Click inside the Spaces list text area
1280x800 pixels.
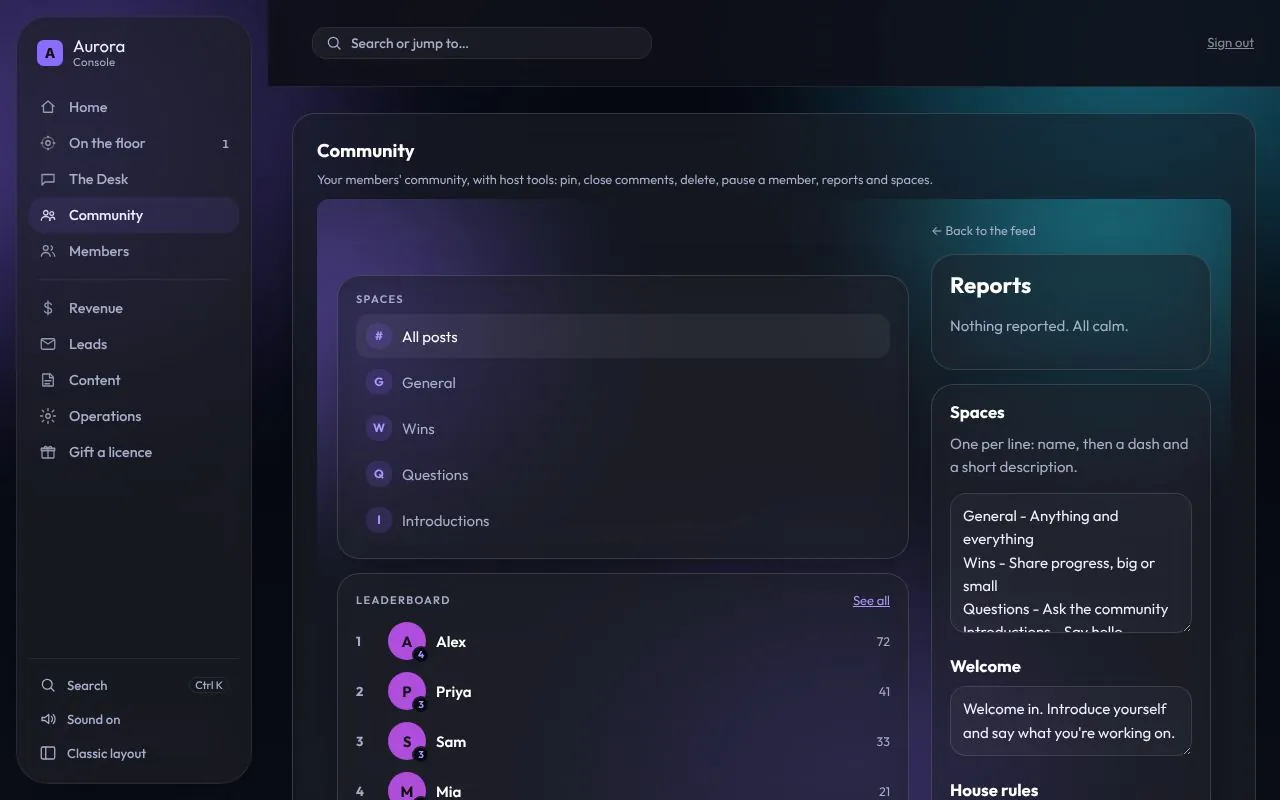click(x=1071, y=563)
